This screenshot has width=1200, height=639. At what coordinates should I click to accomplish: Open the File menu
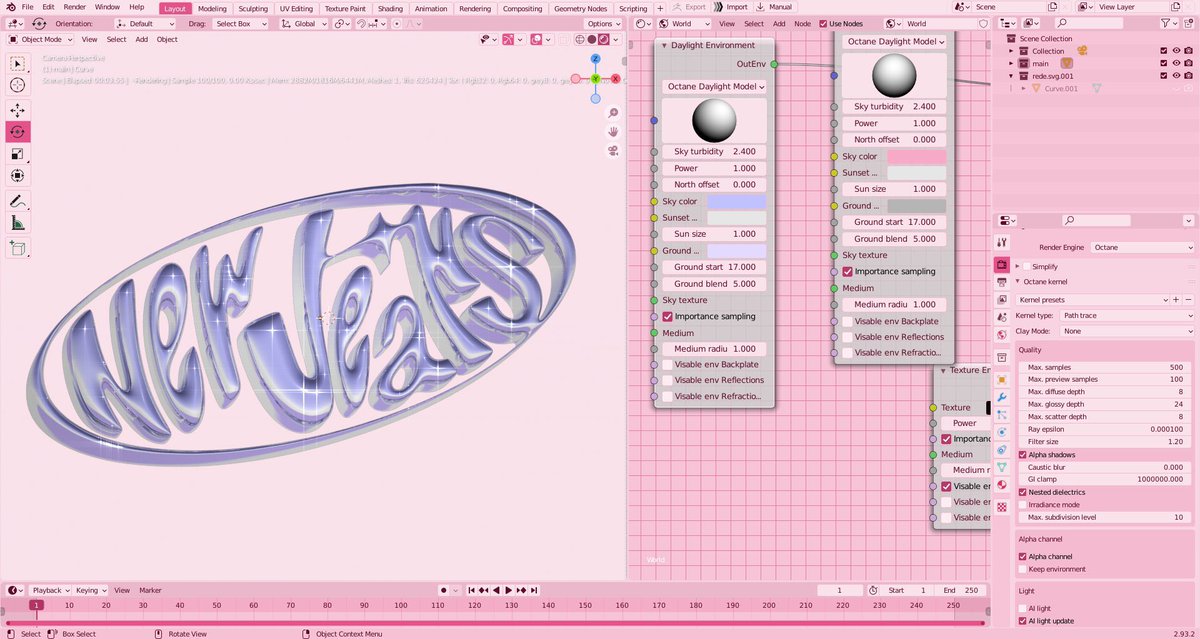(x=27, y=7)
